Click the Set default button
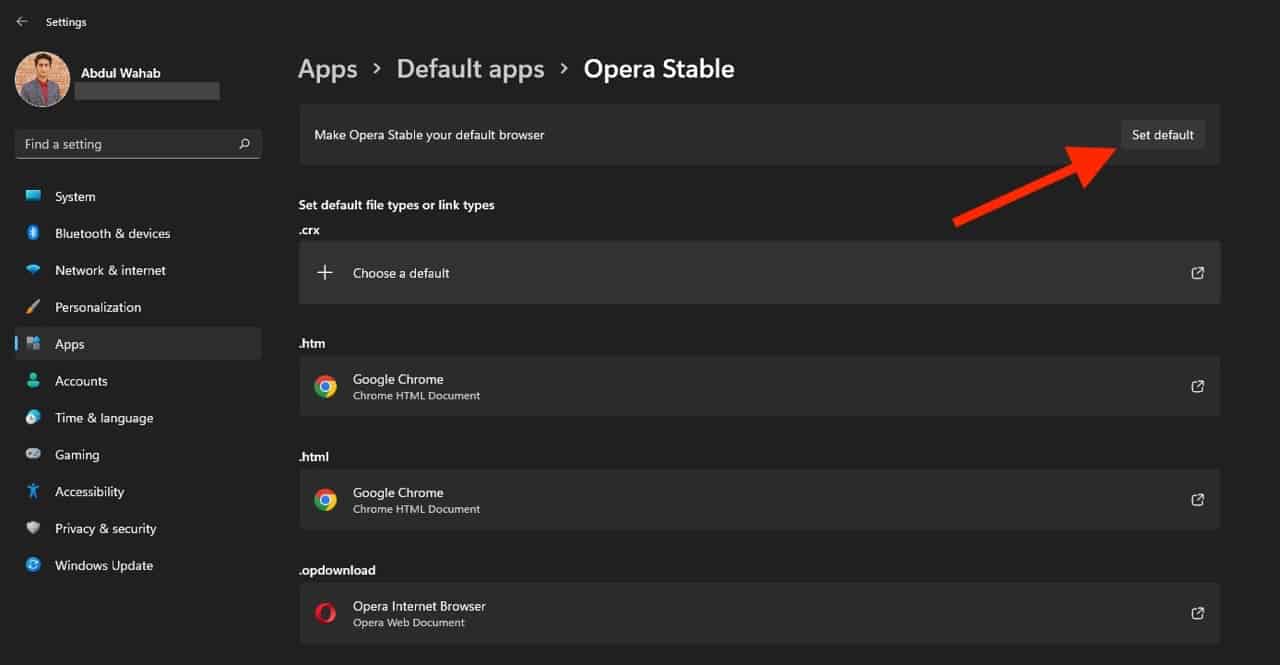 click(x=1162, y=135)
